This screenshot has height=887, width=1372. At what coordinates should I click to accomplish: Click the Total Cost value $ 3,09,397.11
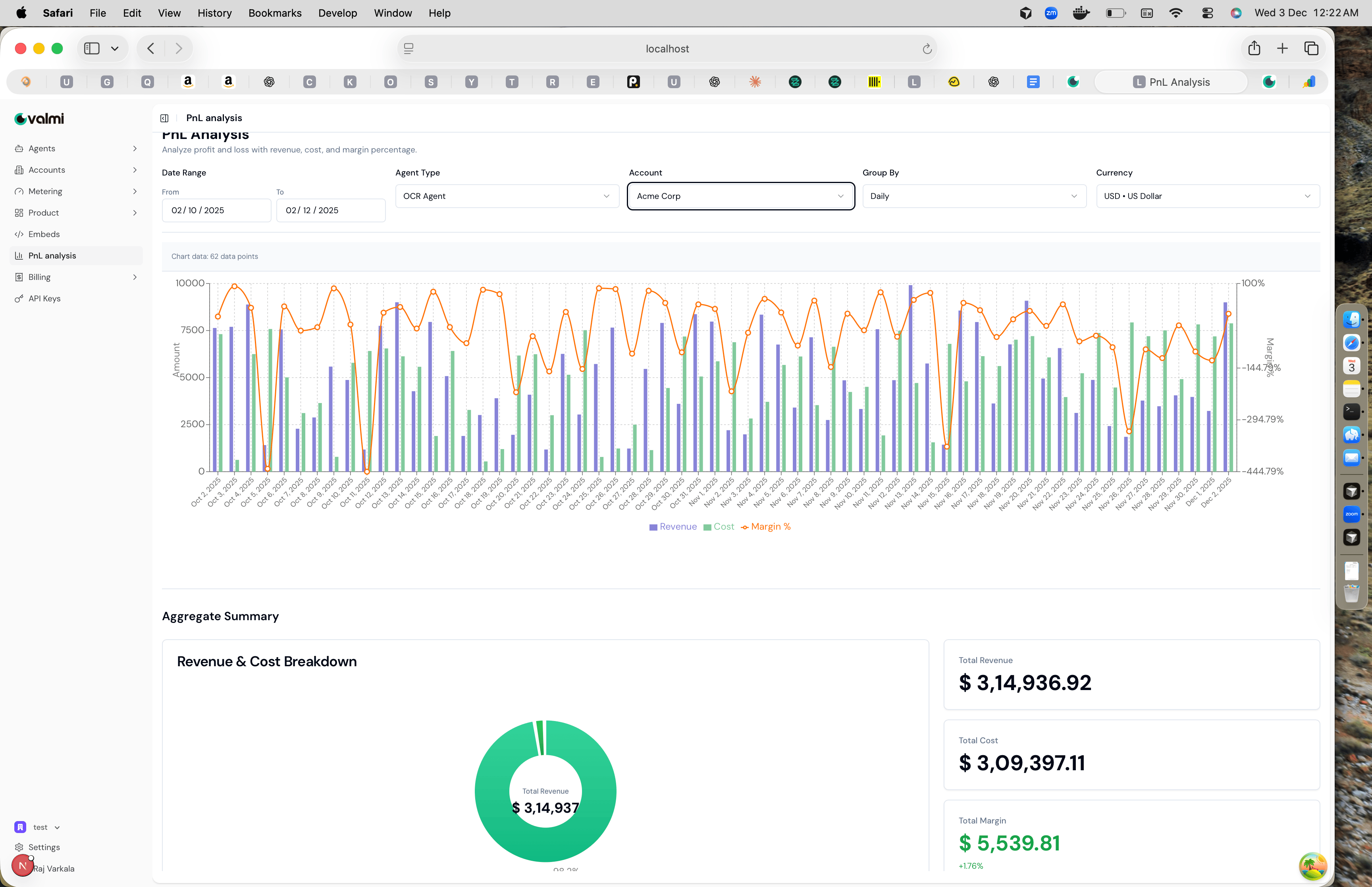[x=1022, y=763]
